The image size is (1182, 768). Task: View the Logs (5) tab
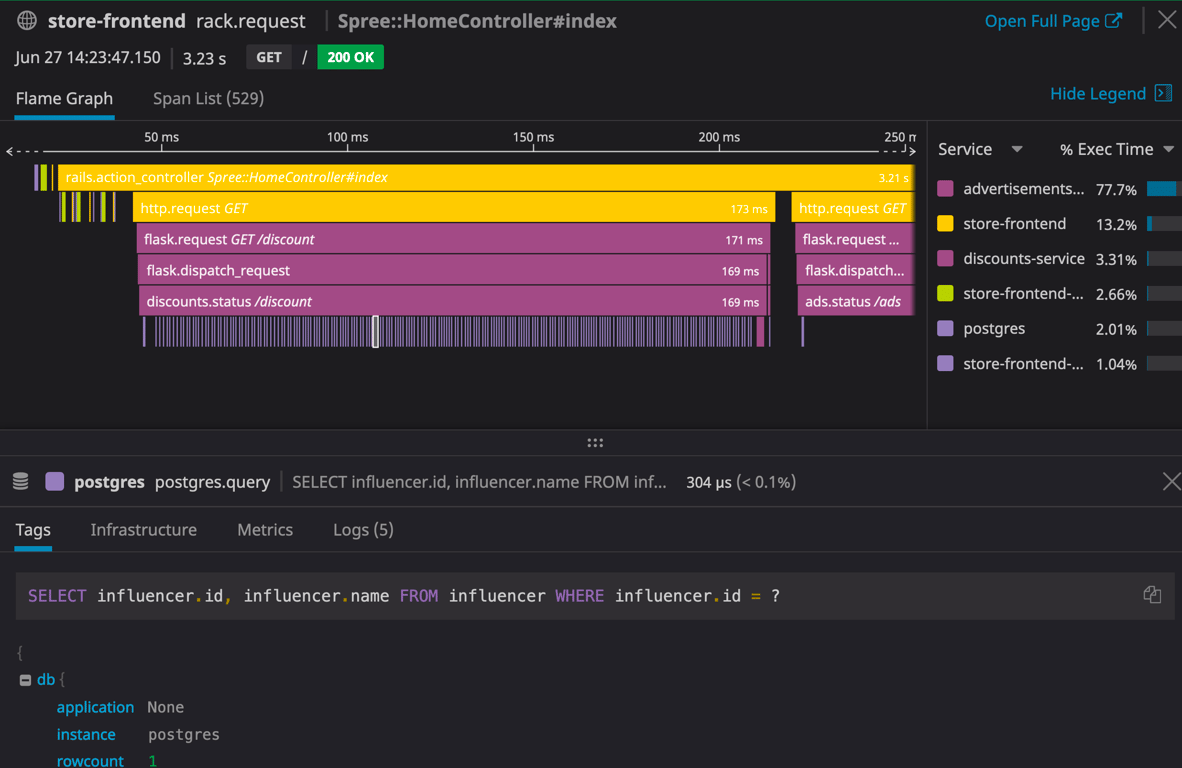tap(363, 530)
